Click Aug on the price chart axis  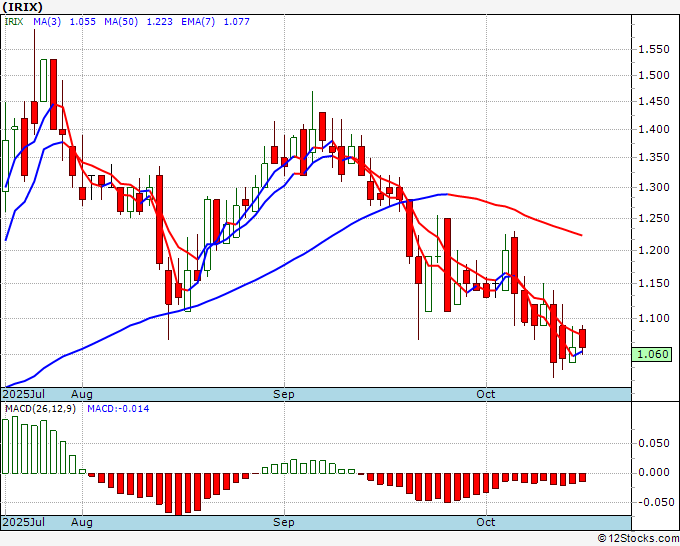pos(82,394)
